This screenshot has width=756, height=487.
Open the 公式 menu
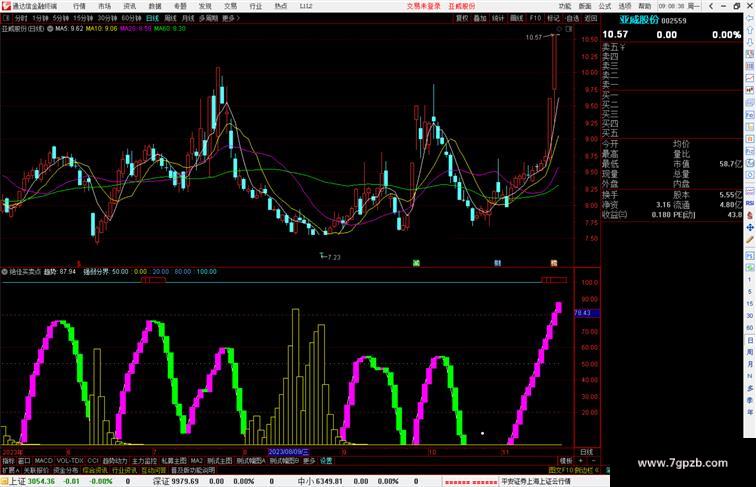[x=605, y=6]
